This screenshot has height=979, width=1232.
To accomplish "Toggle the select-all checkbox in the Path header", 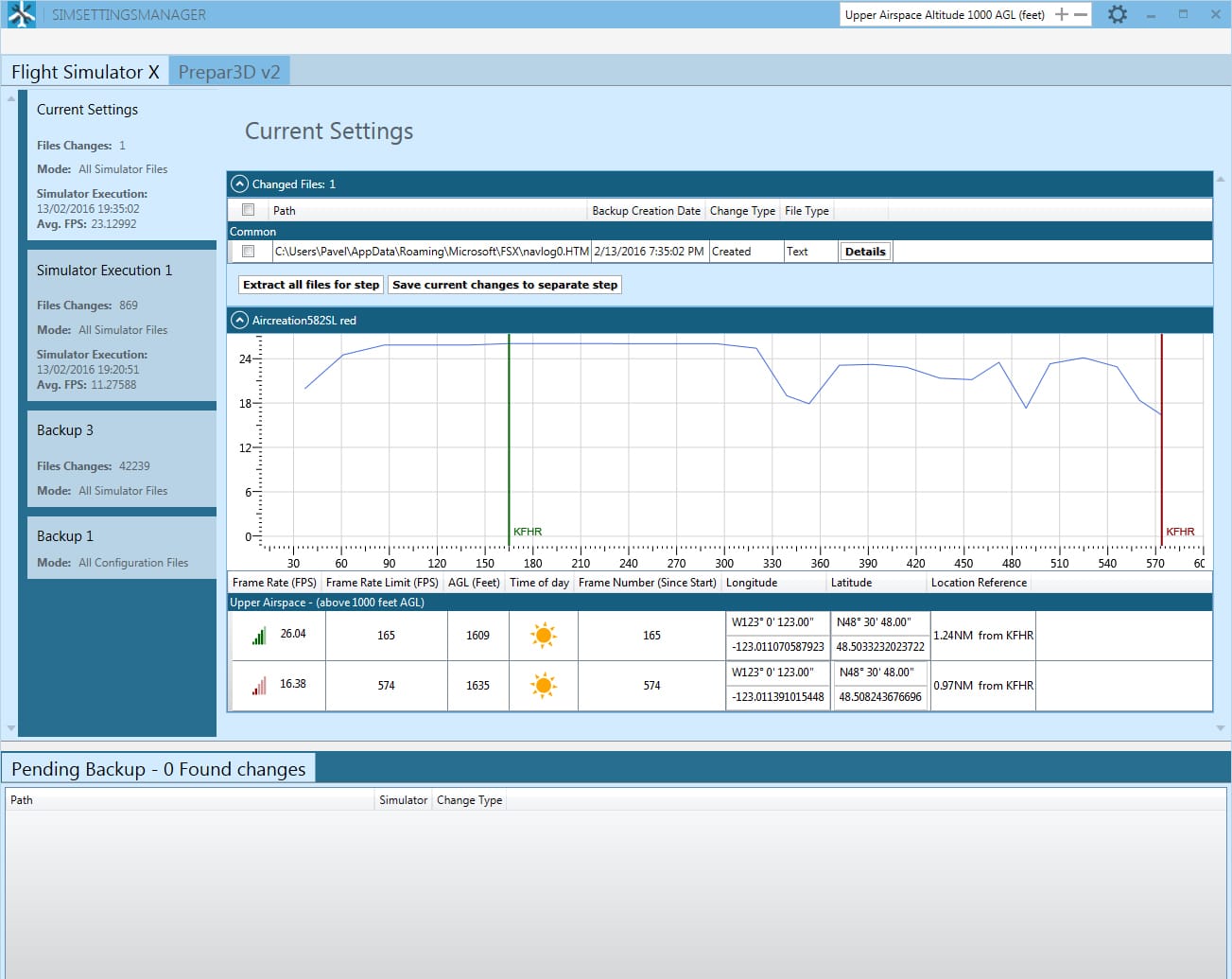I will click(x=248, y=210).
